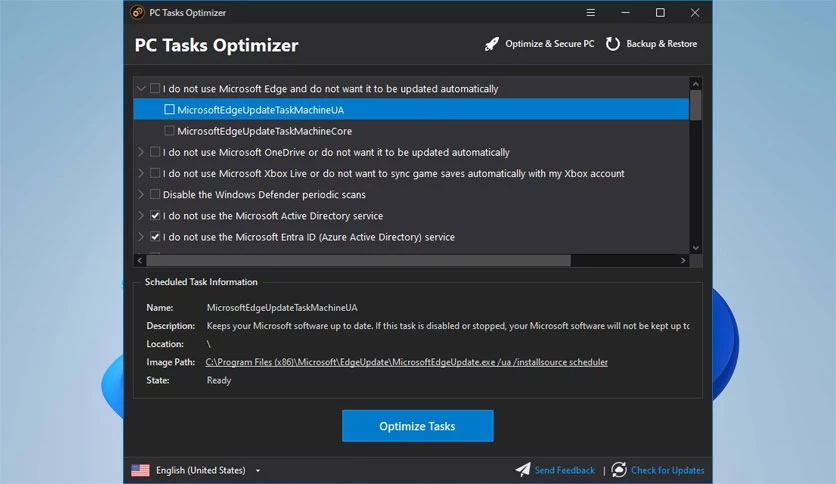This screenshot has width=836, height=484.
Task: Click the Check for Updates refresh icon
Action: 619,470
